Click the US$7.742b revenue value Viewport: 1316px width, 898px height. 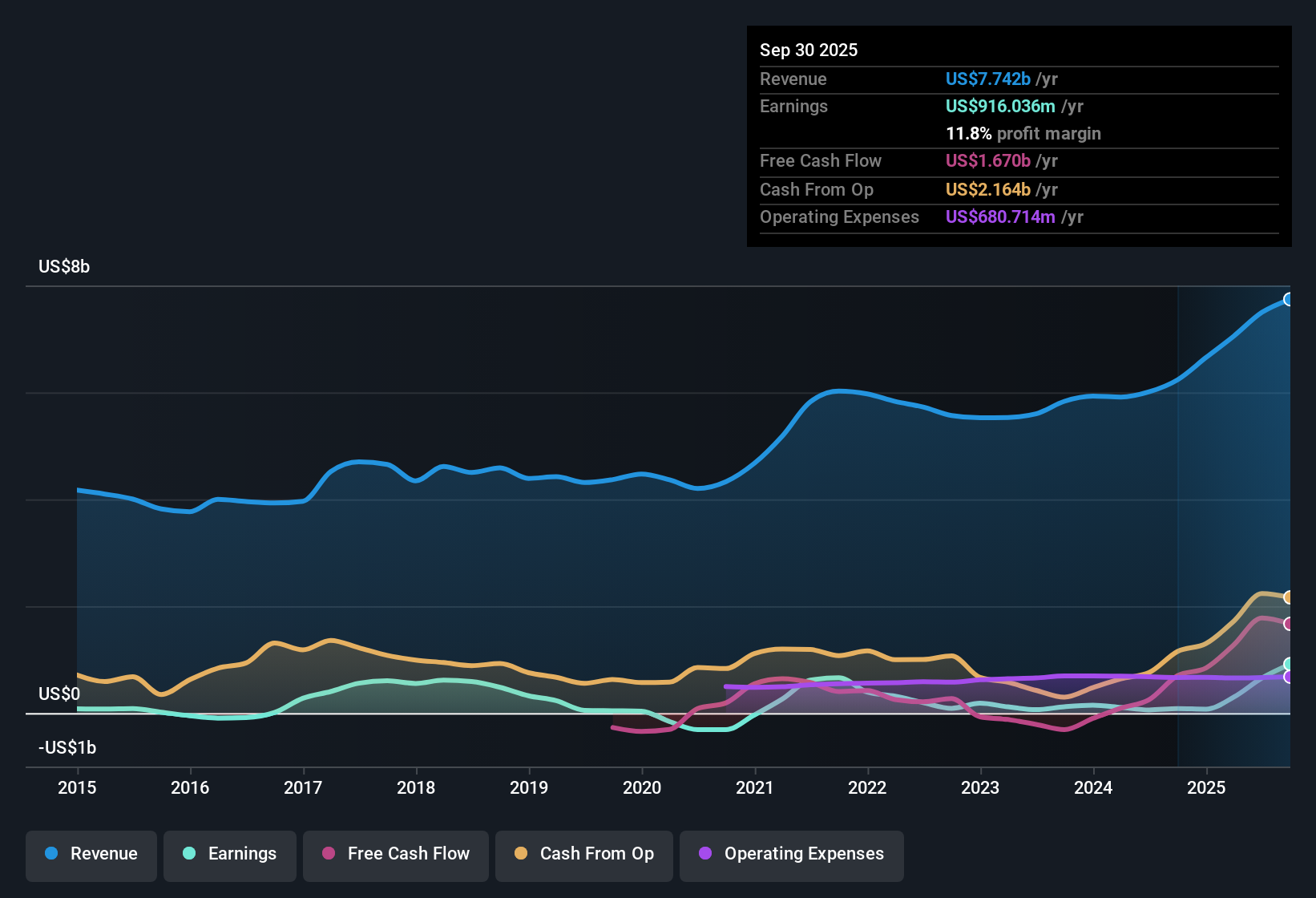987,79
